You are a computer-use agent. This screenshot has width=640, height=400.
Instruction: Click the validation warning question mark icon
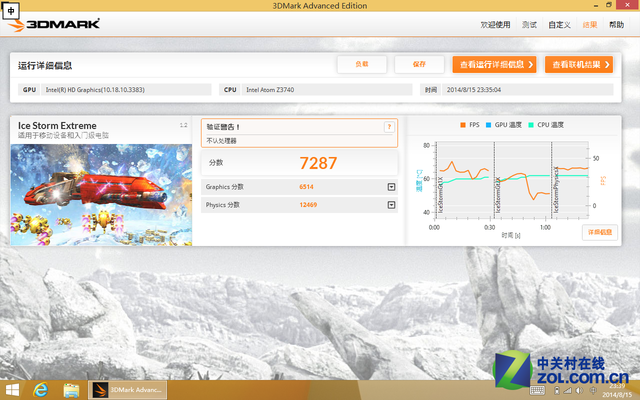click(x=389, y=127)
